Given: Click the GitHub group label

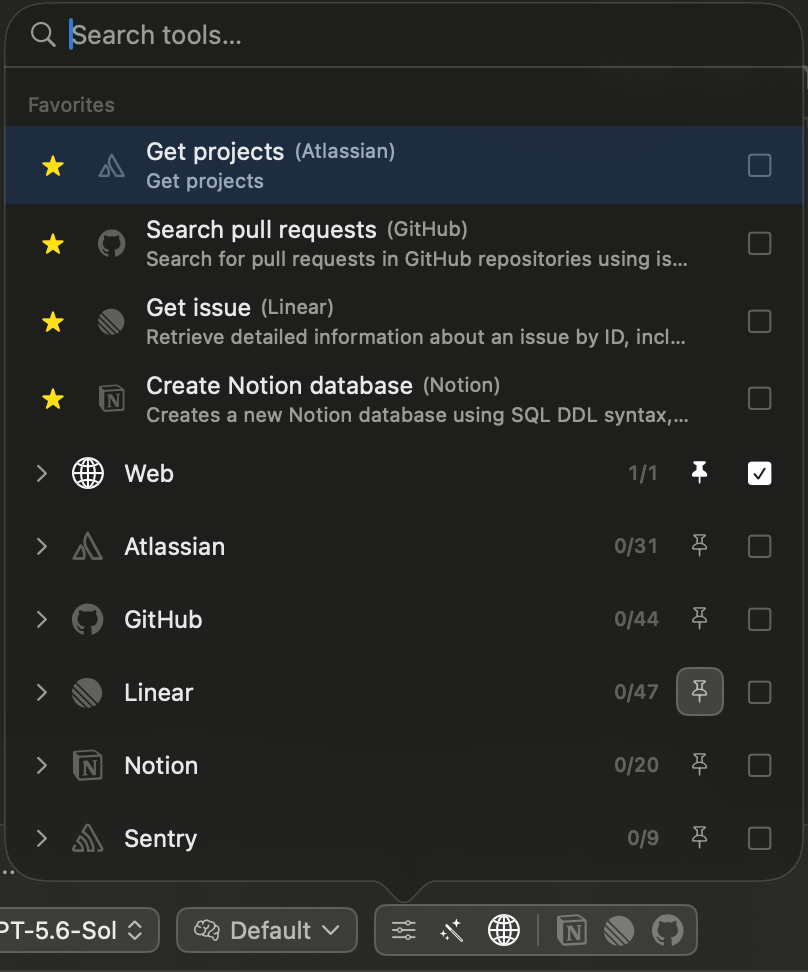Looking at the screenshot, I should (163, 619).
